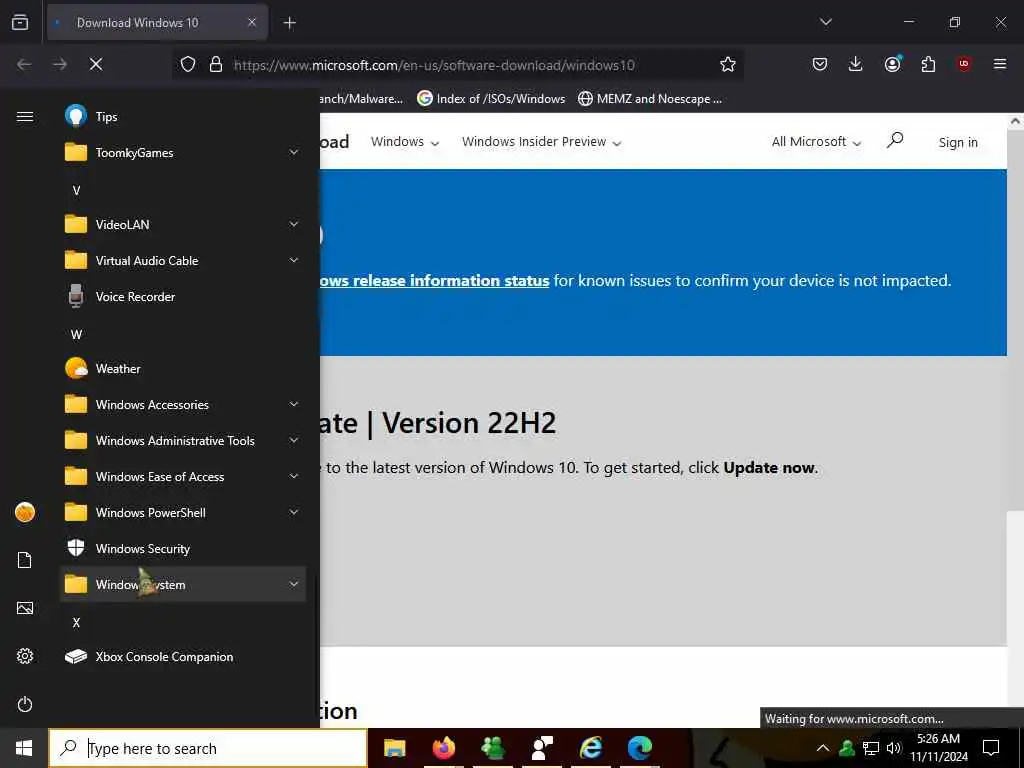1024x768 pixels.
Task: Launch Xbox Console Companion
Action: (x=183, y=656)
